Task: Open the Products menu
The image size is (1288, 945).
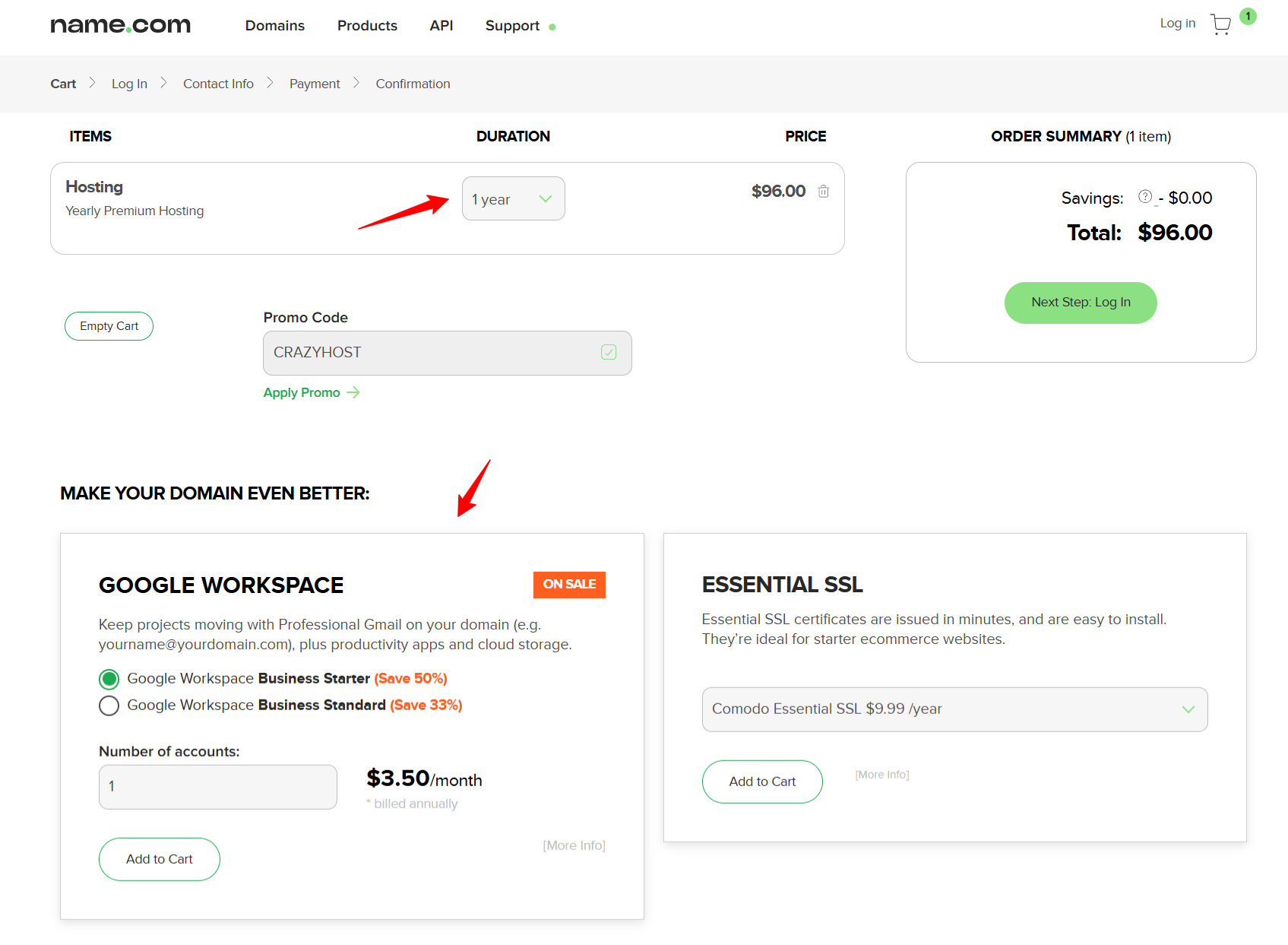Action: pos(367,26)
